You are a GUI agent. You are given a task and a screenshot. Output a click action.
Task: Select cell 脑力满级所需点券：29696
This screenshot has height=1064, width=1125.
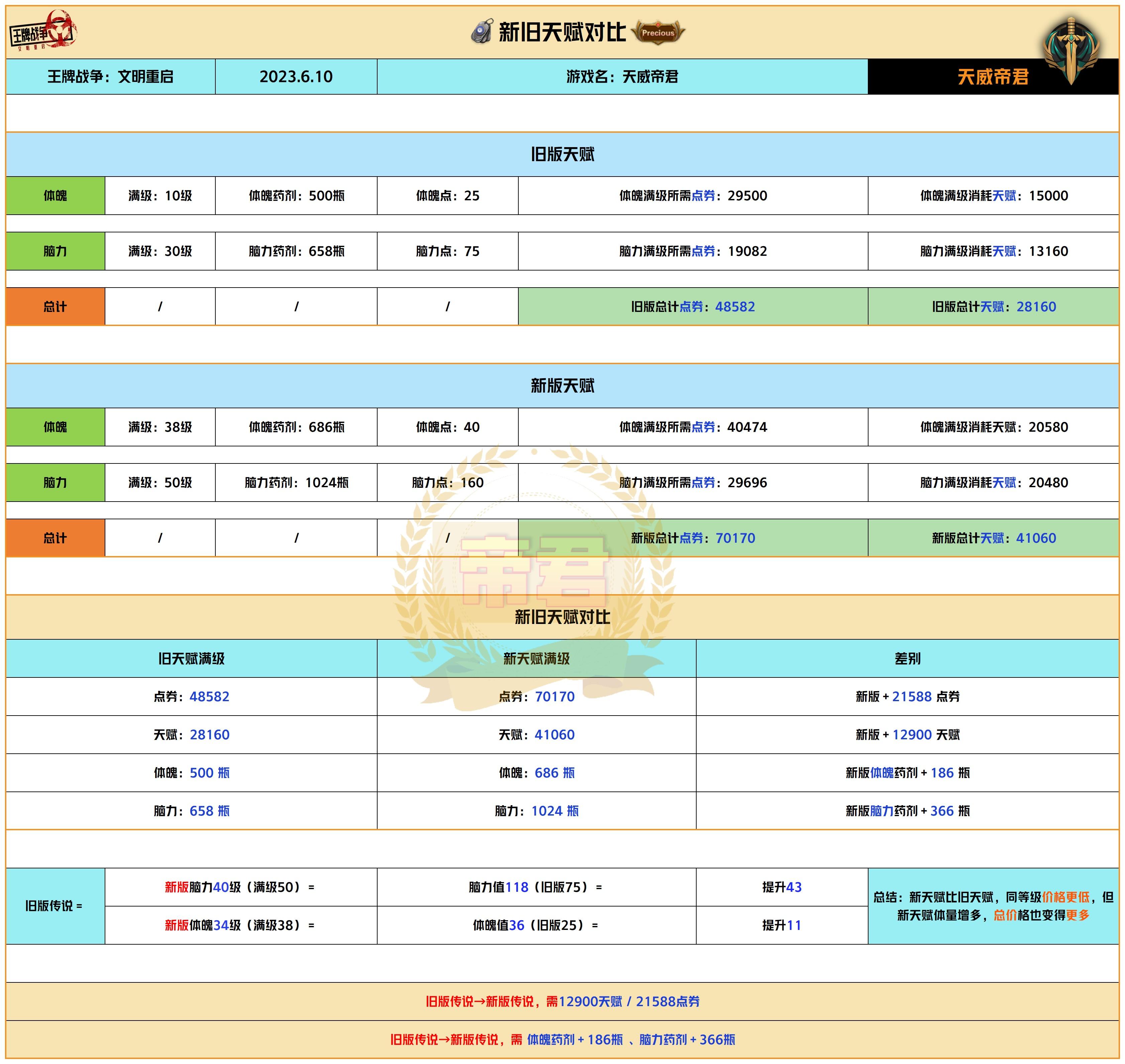coord(693,483)
